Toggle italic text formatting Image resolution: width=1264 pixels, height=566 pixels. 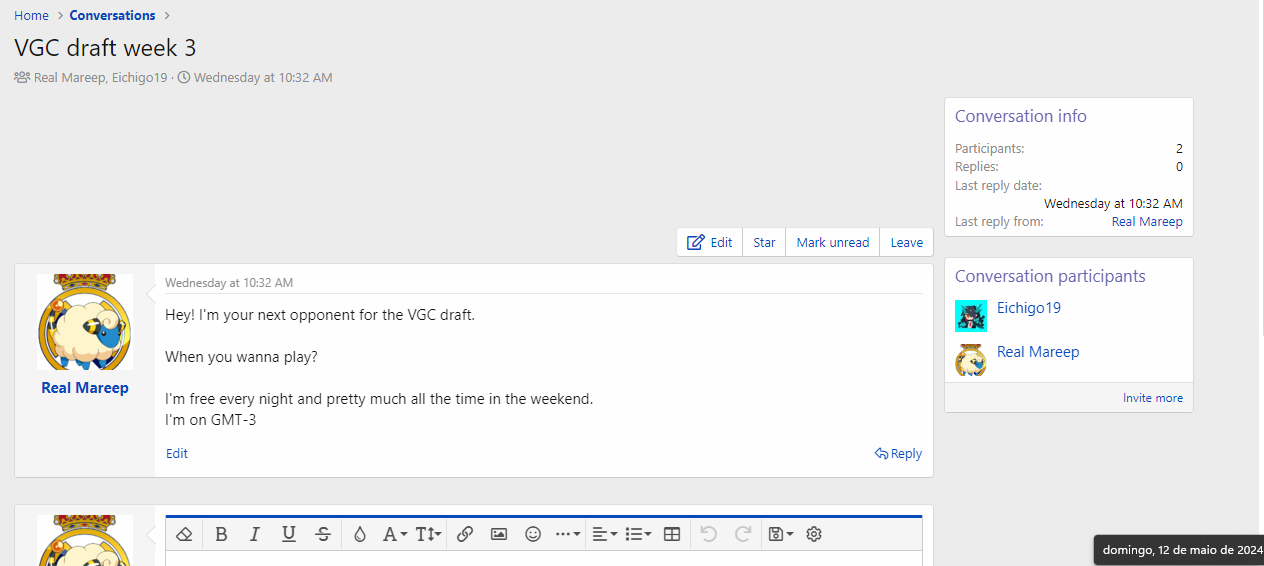[255, 534]
